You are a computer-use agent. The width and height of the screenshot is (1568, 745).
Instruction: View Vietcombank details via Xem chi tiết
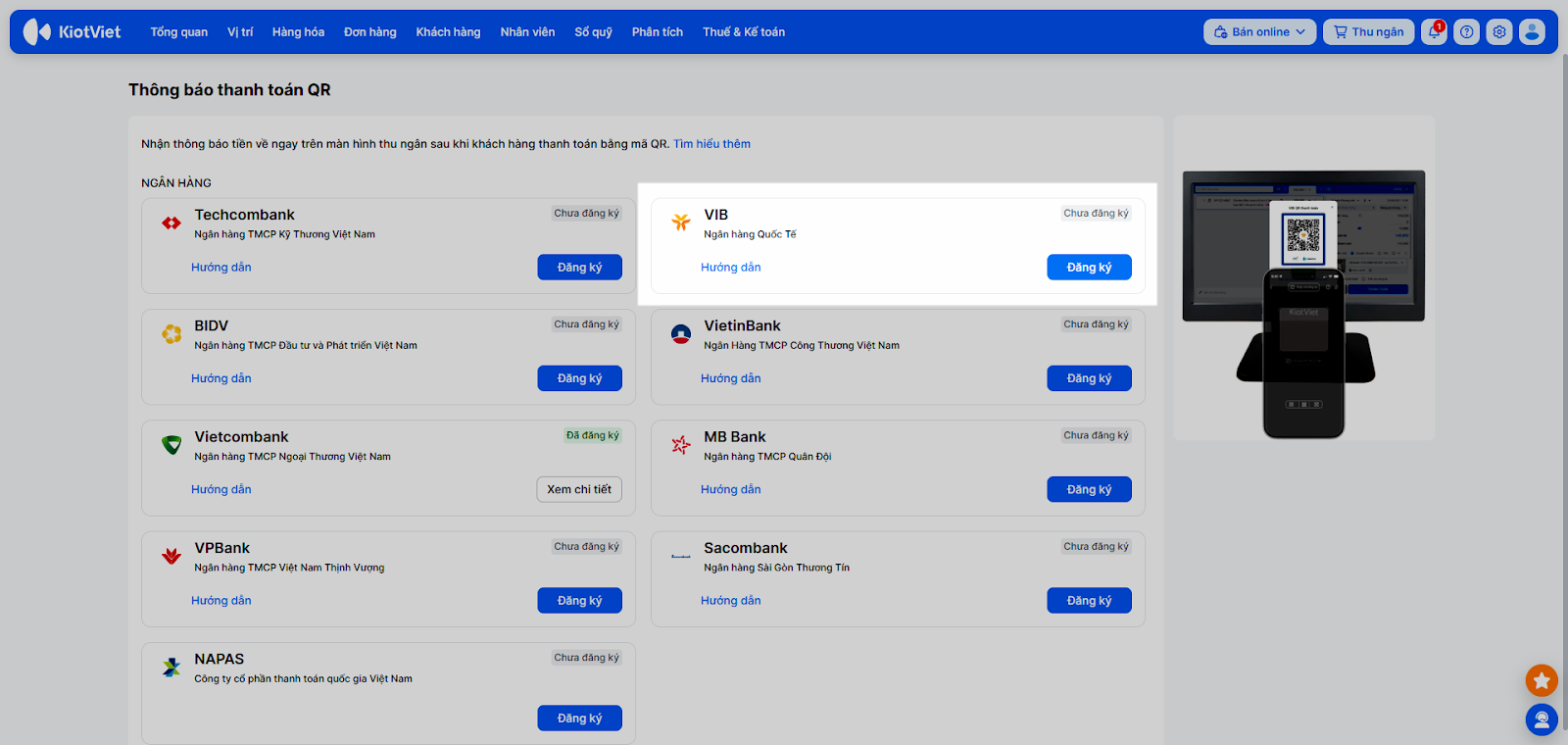tap(579, 489)
